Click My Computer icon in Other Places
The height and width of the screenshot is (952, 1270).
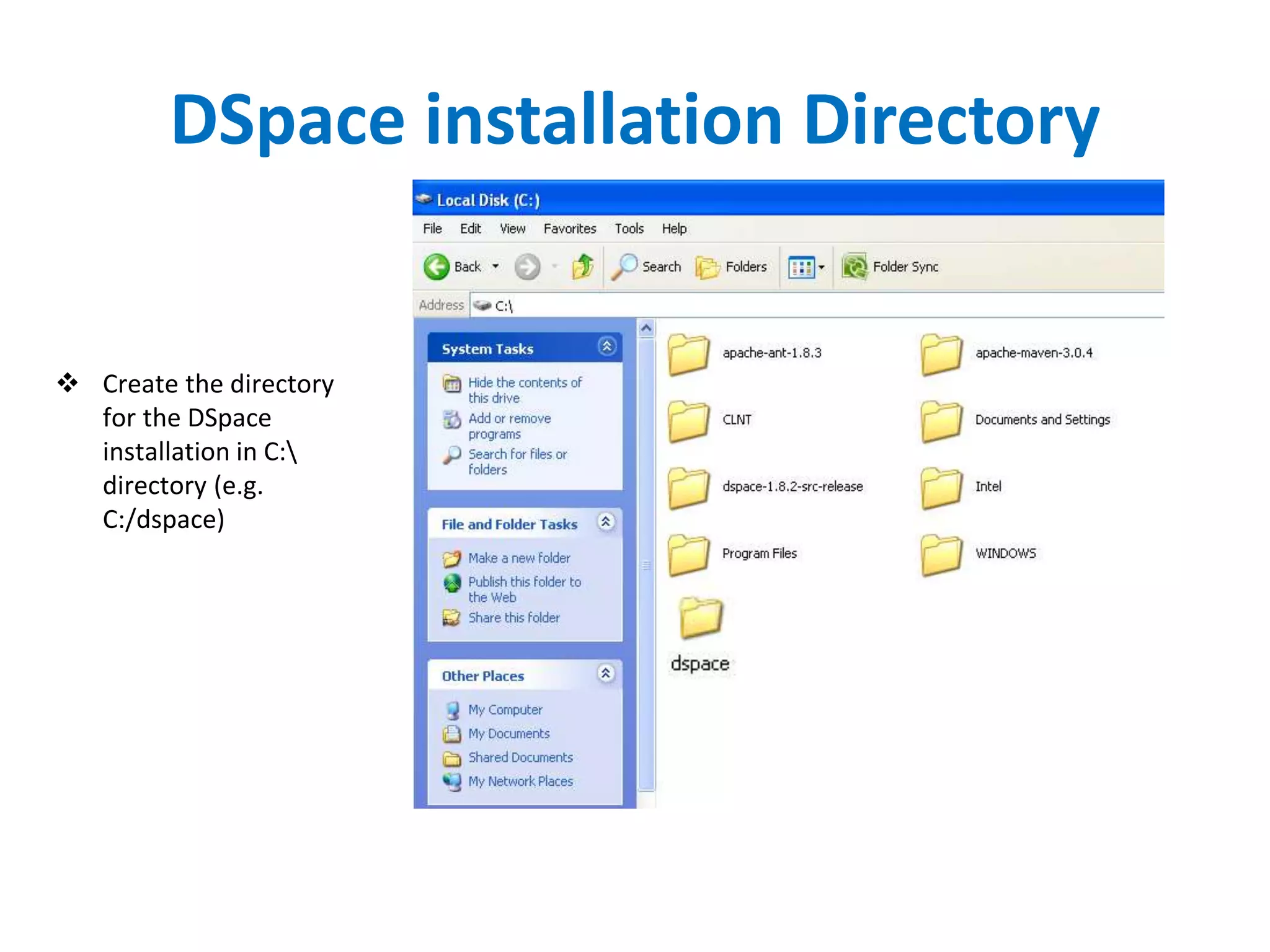tap(452, 710)
